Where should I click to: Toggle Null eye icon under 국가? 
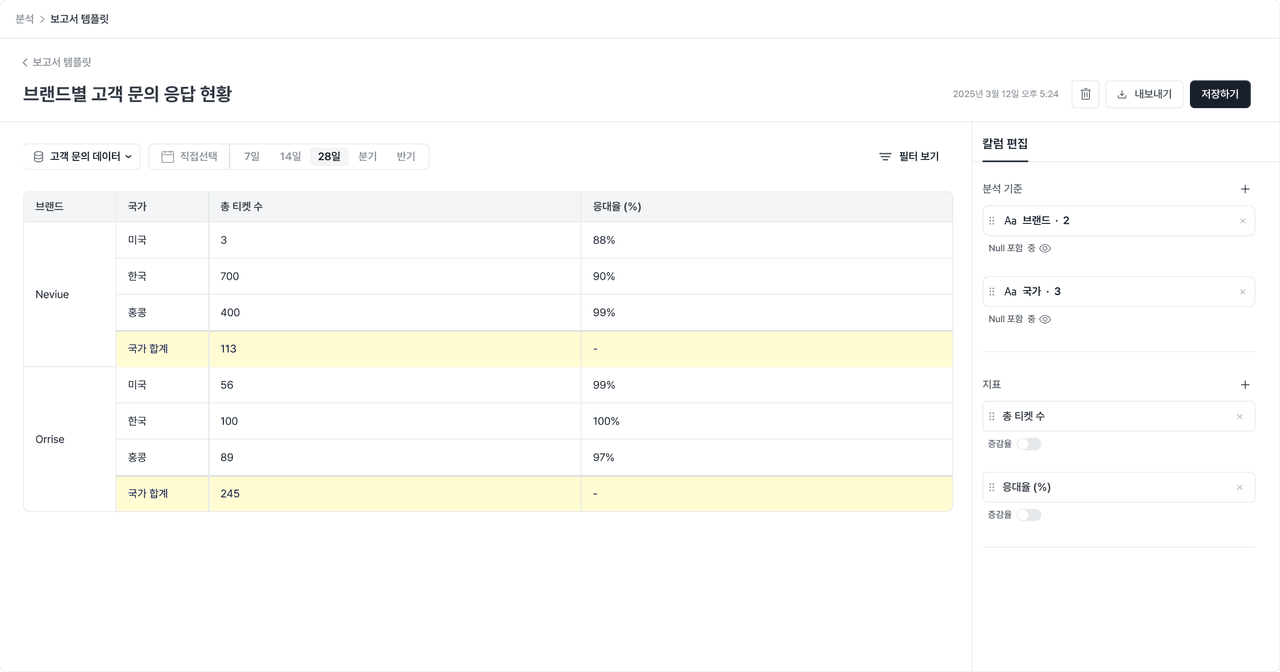[x=1045, y=319]
